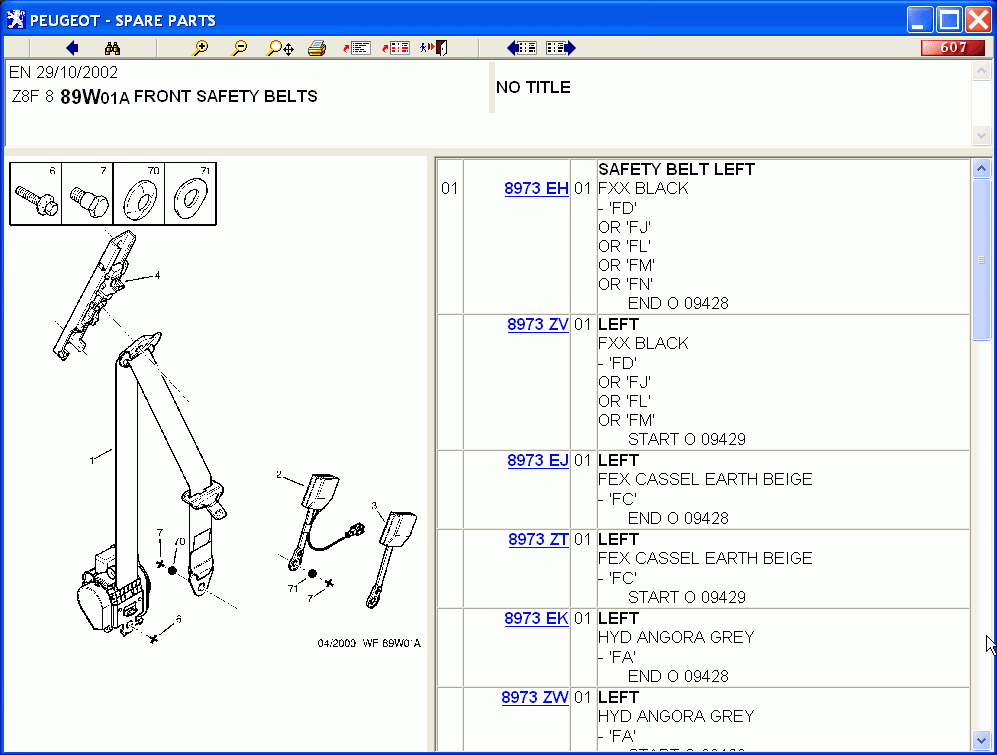Exit using the walking-man door icon
The image size is (997, 755).
click(x=434, y=48)
